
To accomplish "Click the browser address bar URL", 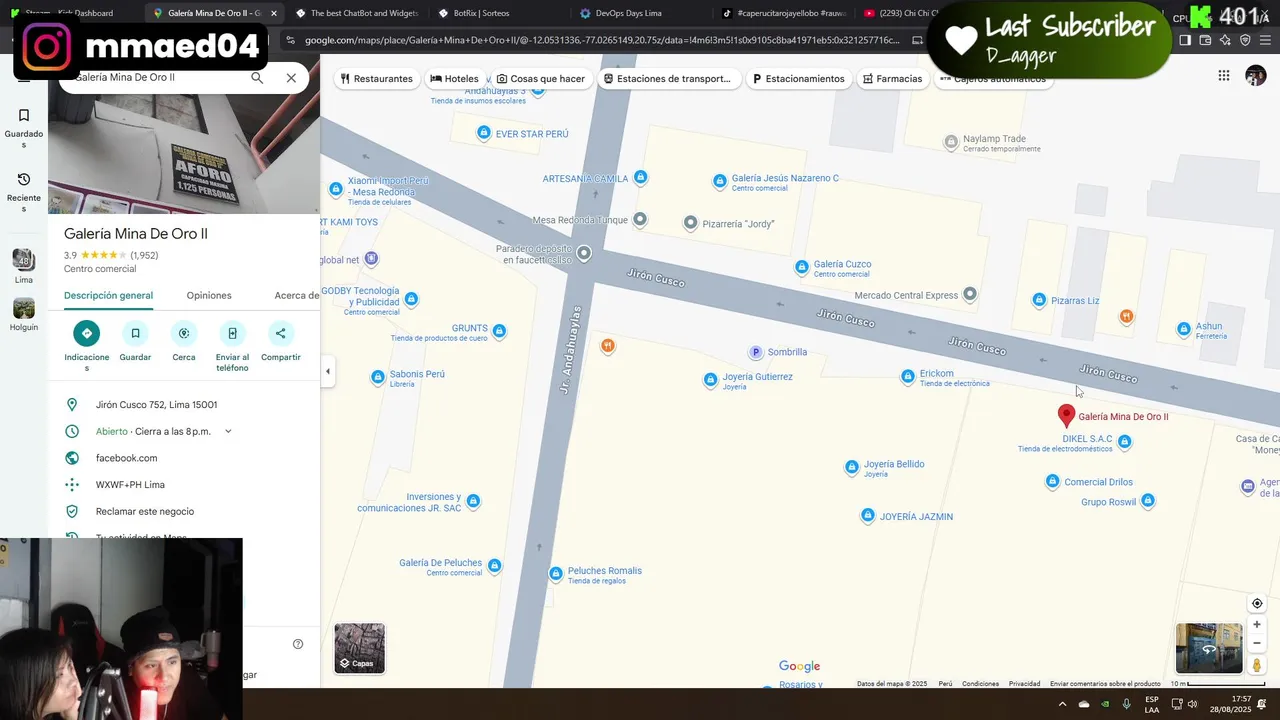I will pos(602,40).
